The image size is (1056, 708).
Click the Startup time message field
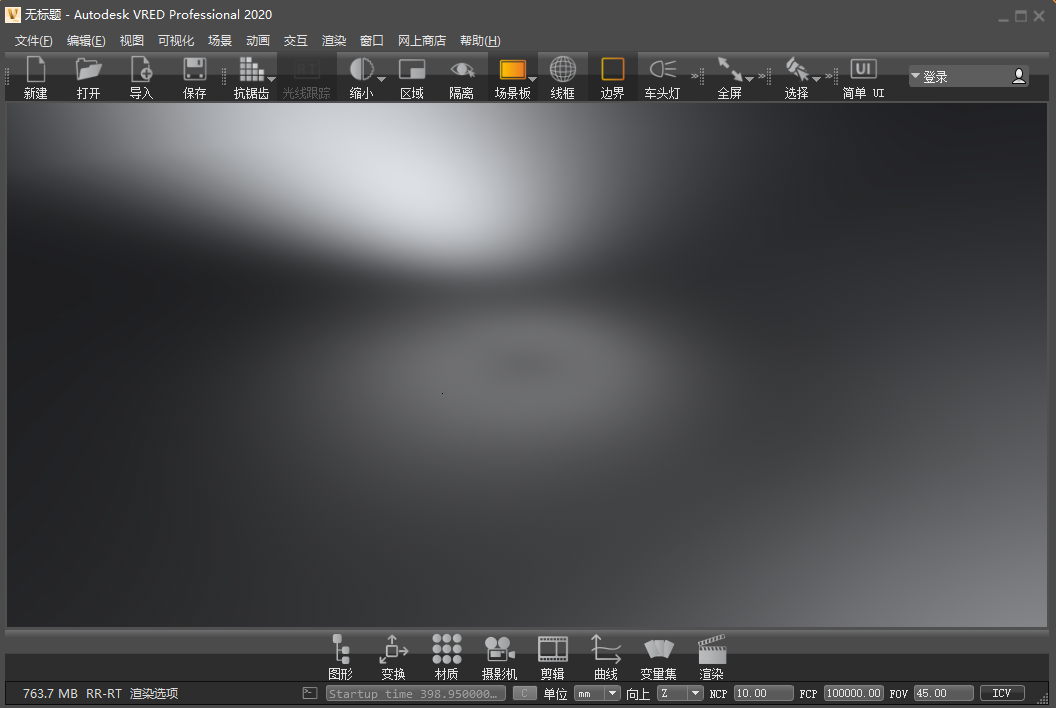click(416, 693)
